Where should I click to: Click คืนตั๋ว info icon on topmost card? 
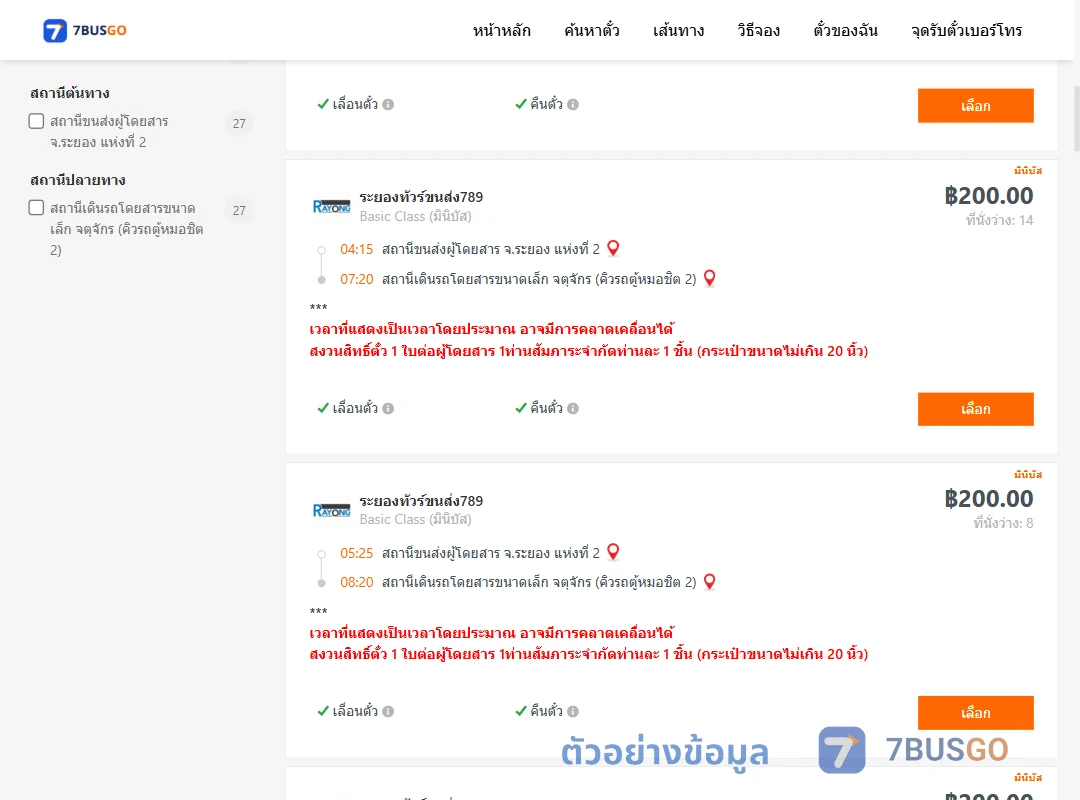(573, 105)
